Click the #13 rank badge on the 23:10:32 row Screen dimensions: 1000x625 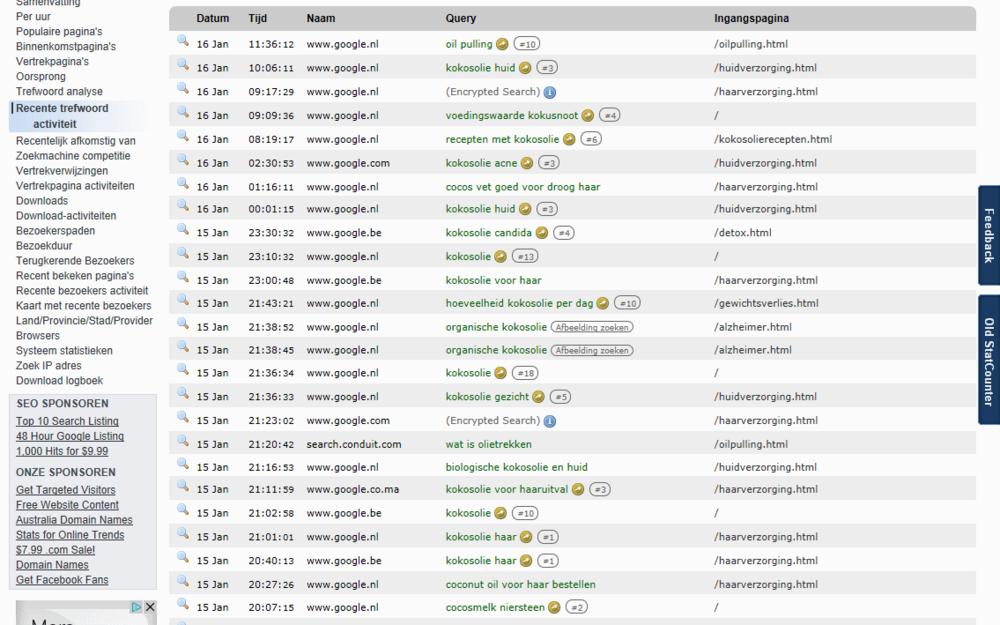point(525,256)
